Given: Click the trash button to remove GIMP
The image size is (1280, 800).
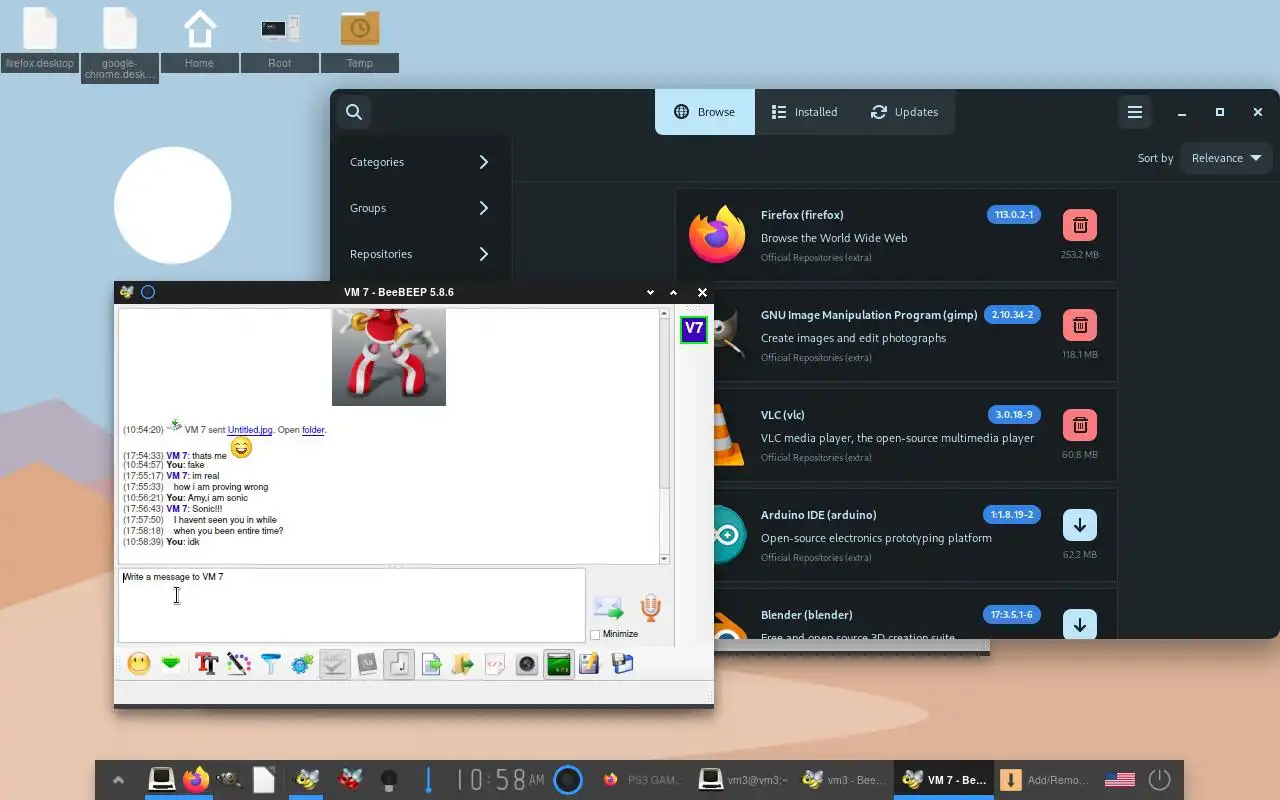Looking at the screenshot, I should coord(1080,325).
